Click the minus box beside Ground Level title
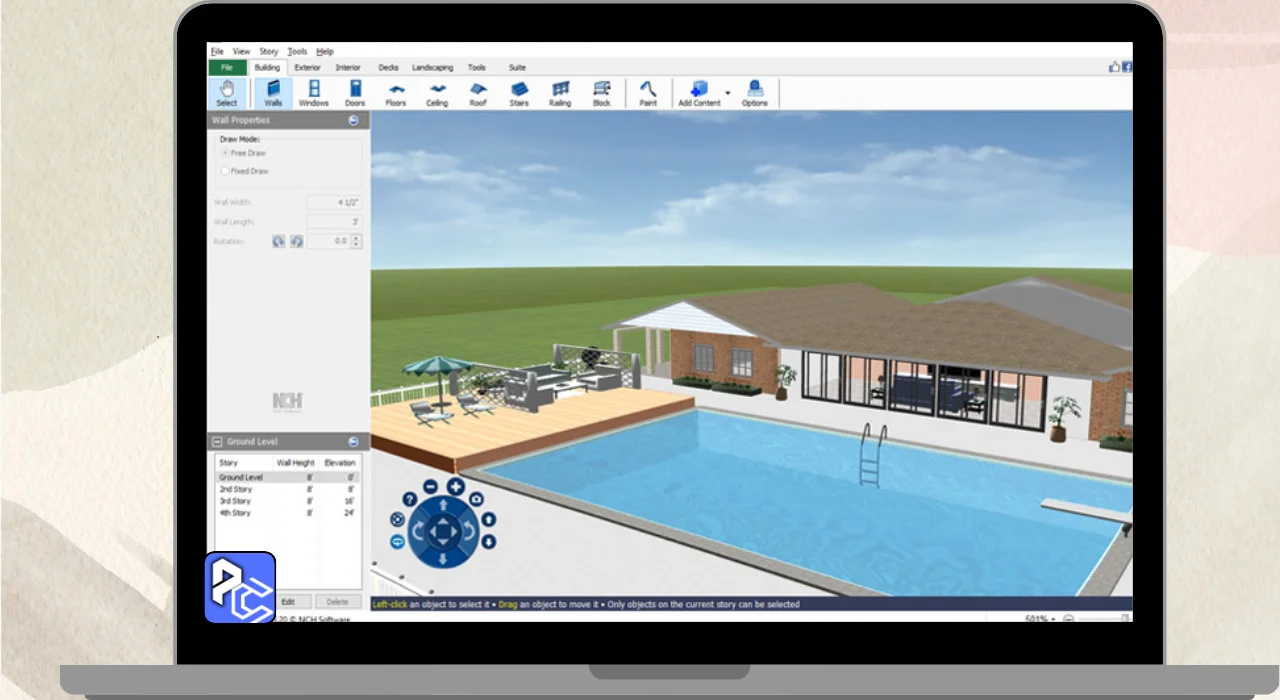The width and height of the screenshot is (1280, 700). (217, 441)
